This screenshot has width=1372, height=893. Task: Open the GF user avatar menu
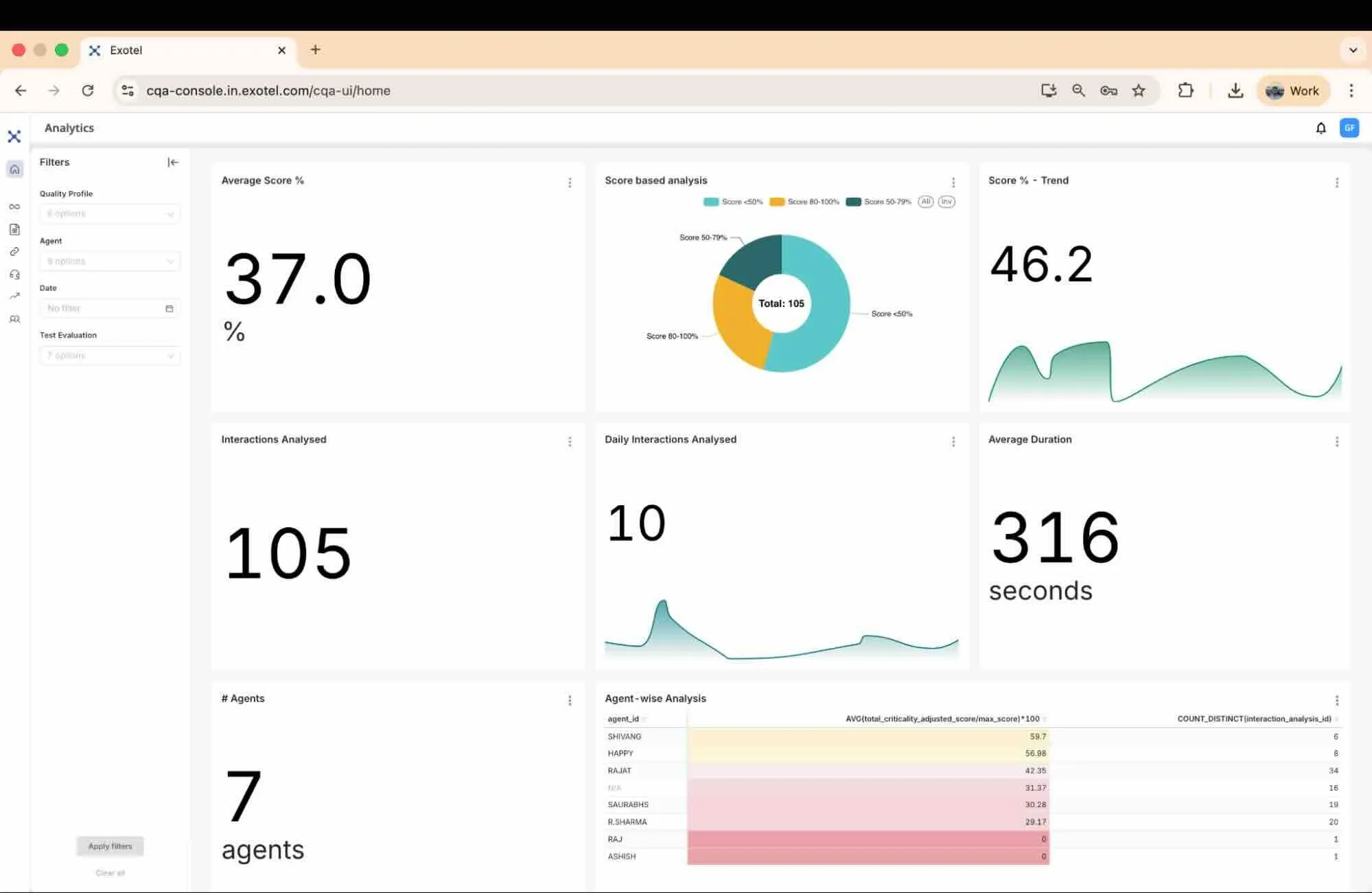click(1349, 128)
